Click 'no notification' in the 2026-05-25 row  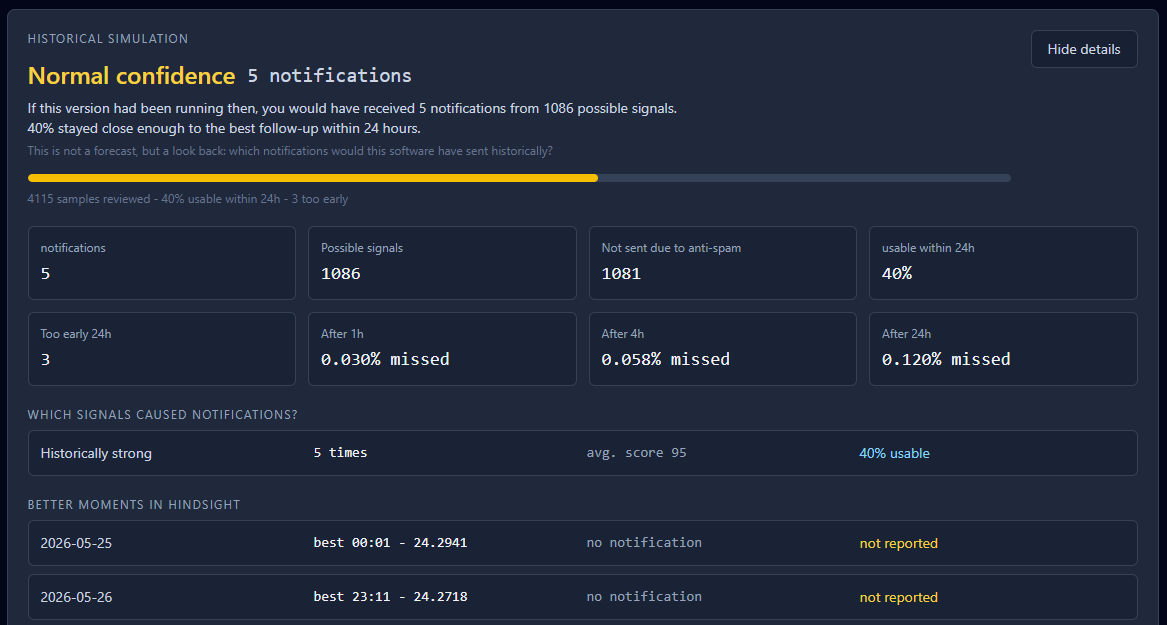click(644, 542)
